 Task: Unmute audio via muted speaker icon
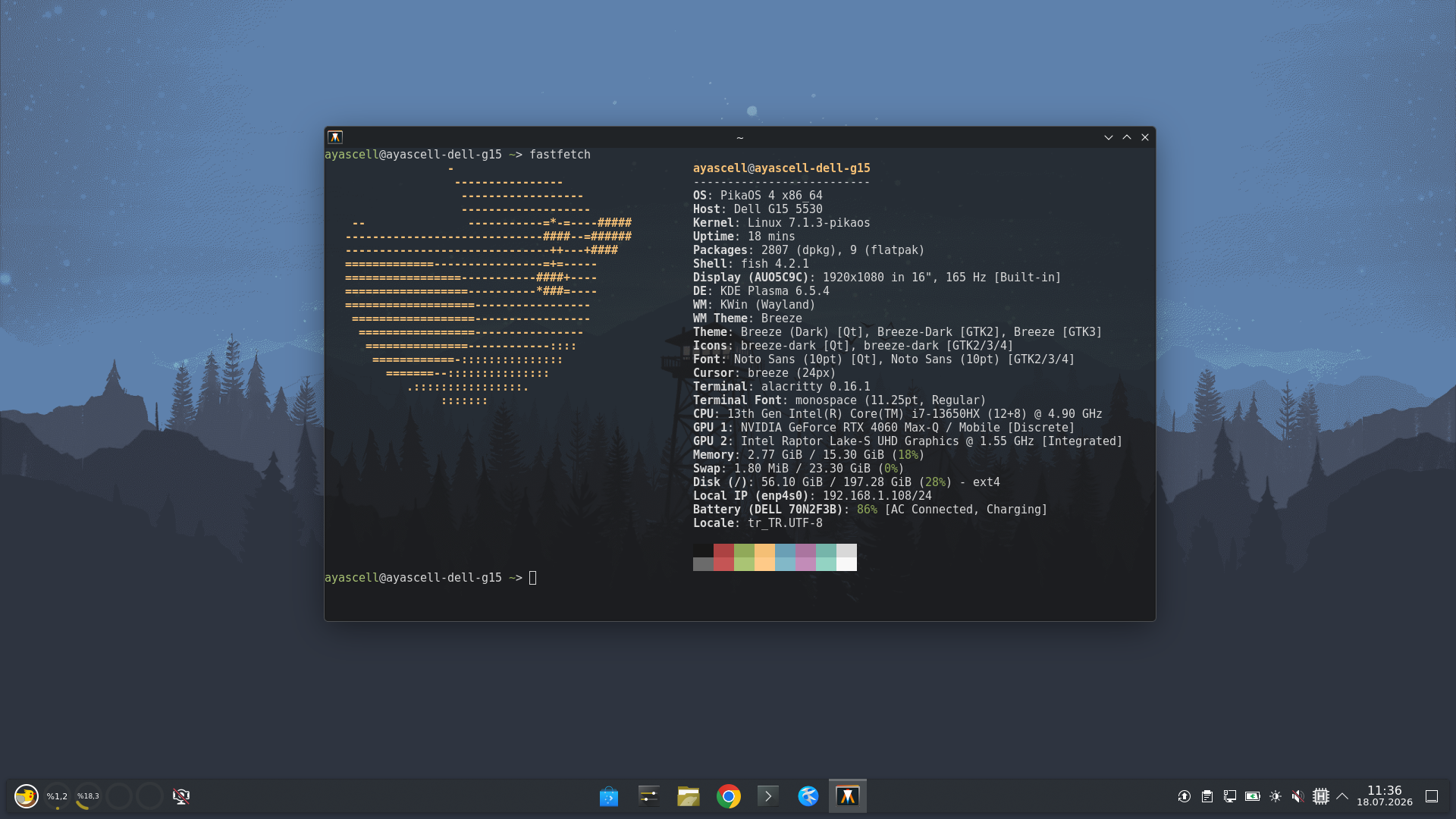[1298, 796]
